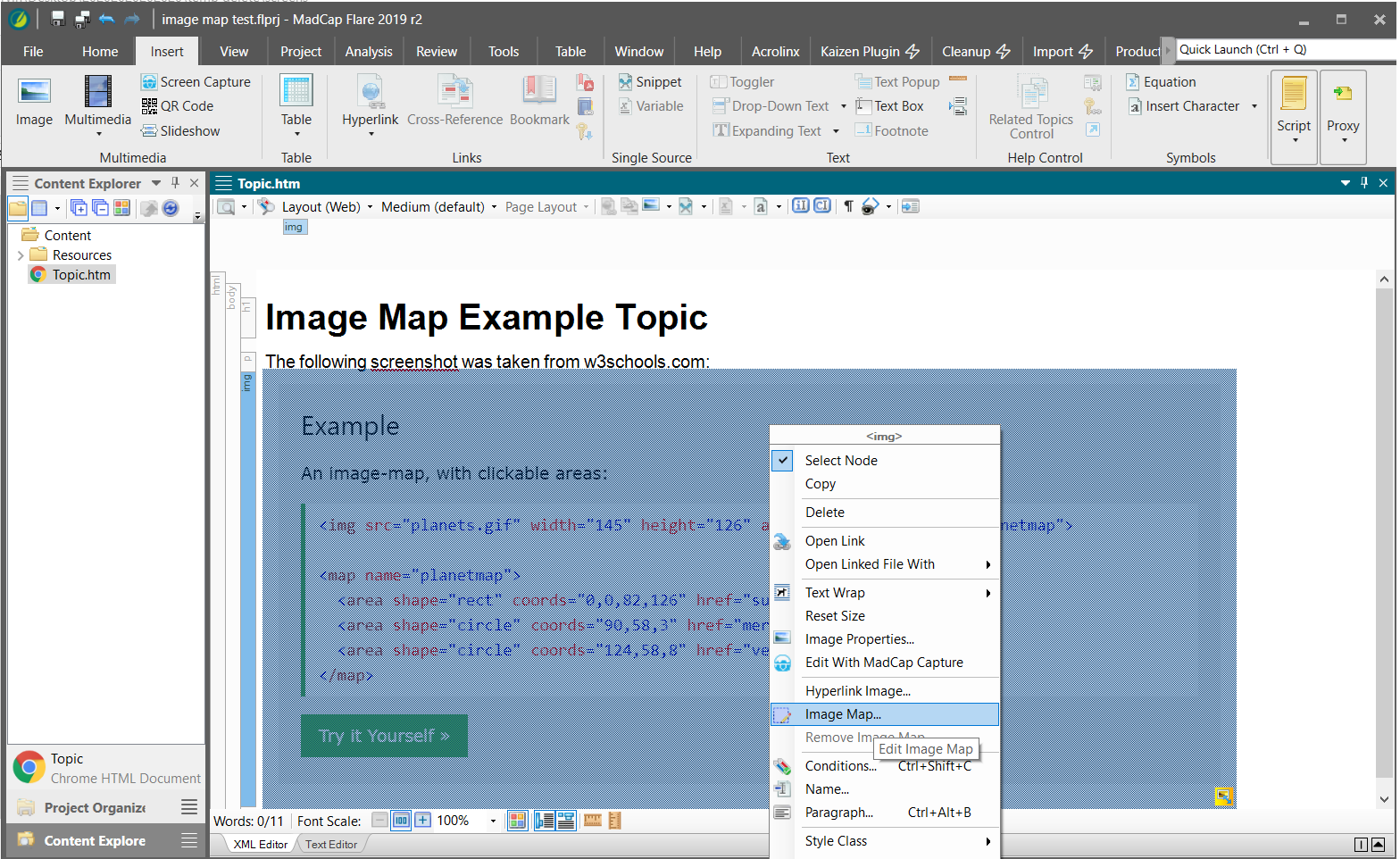Open the Review ribbon tab
Screen dimensions: 1400x859
pyautogui.click(x=437, y=51)
